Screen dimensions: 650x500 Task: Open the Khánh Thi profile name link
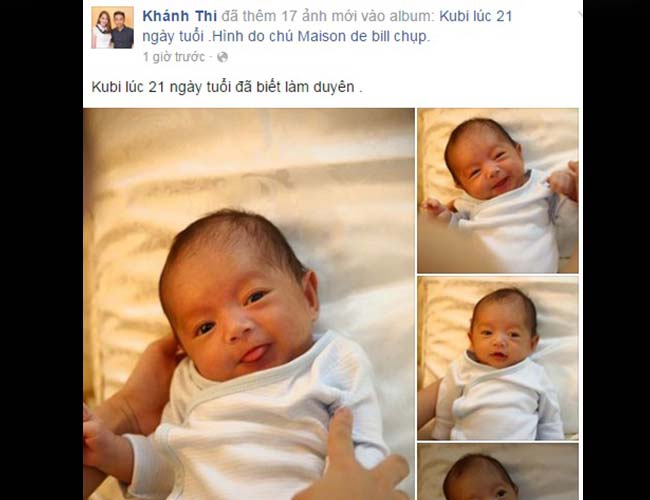coord(179,16)
